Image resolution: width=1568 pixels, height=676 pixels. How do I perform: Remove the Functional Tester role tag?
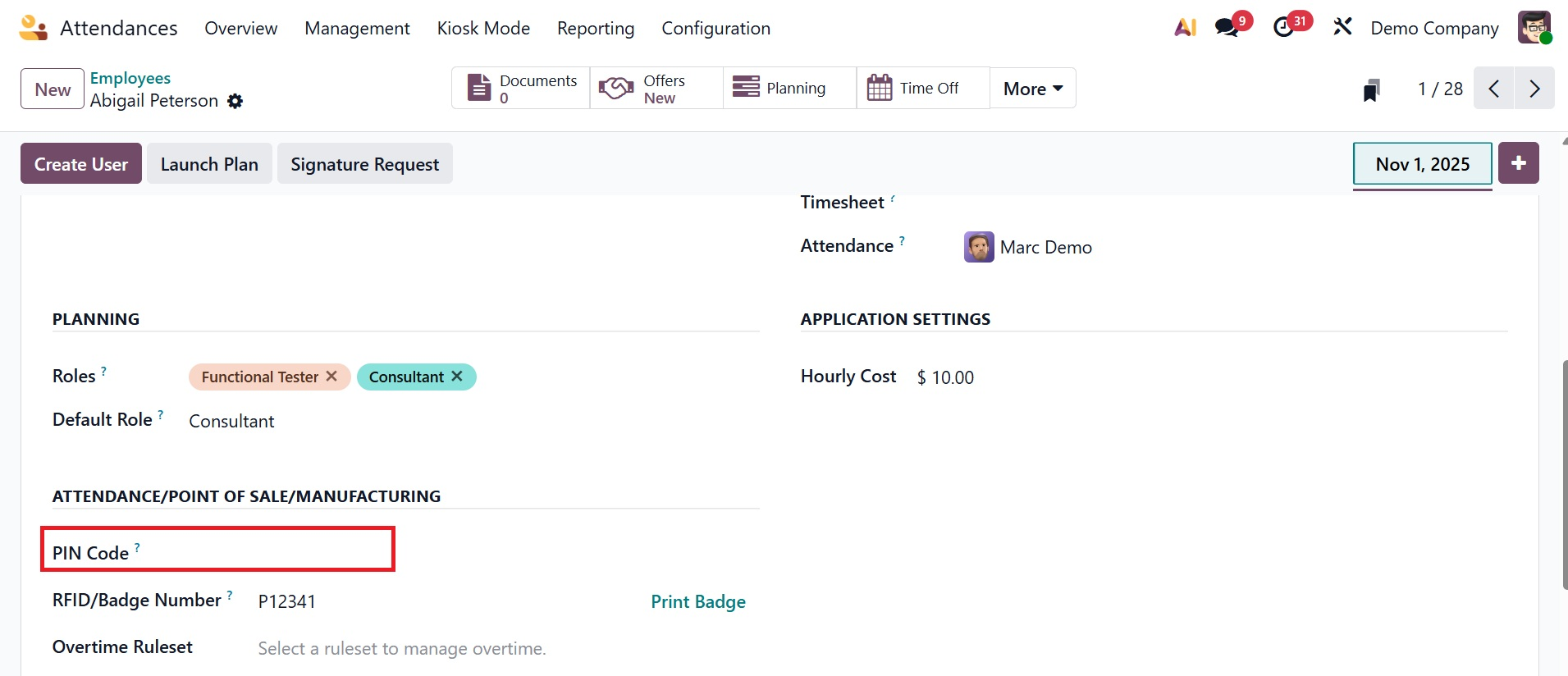coord(331,377)
